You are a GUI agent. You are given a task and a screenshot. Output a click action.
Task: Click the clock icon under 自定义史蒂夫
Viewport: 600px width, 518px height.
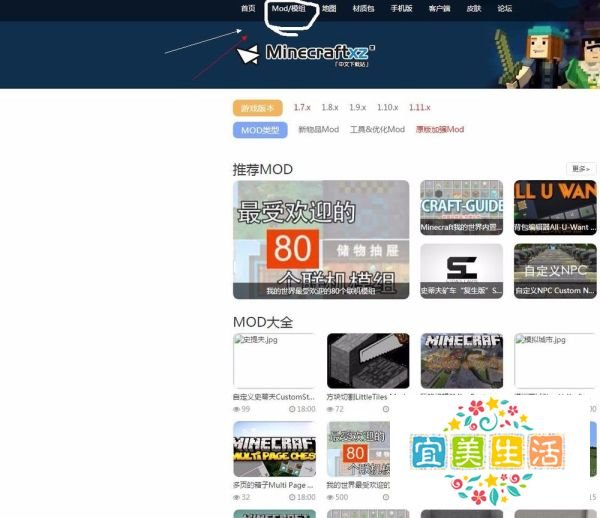click(x=292, y=409)
